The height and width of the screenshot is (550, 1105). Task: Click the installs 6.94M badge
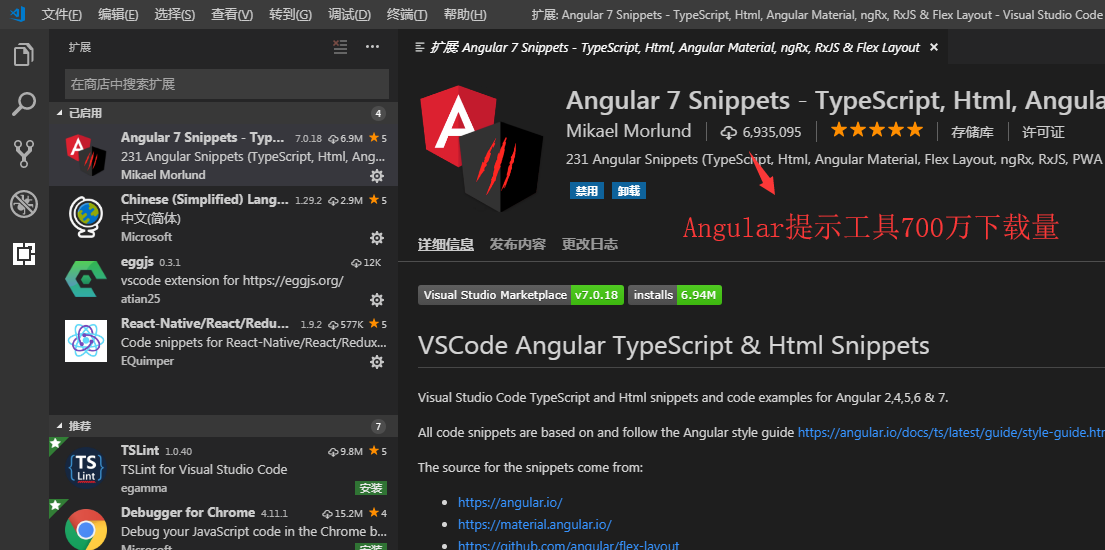675,295
